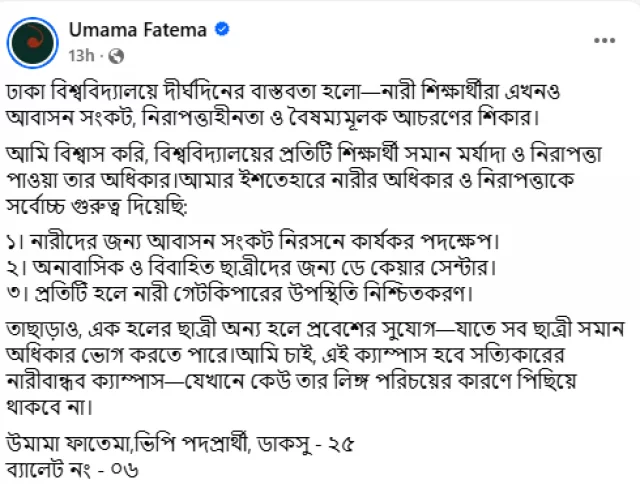Screen dimensions: 640x484
Task: Click the line beginning পাওয়া তার অধিকার
Action: click(x=290, y=180)
